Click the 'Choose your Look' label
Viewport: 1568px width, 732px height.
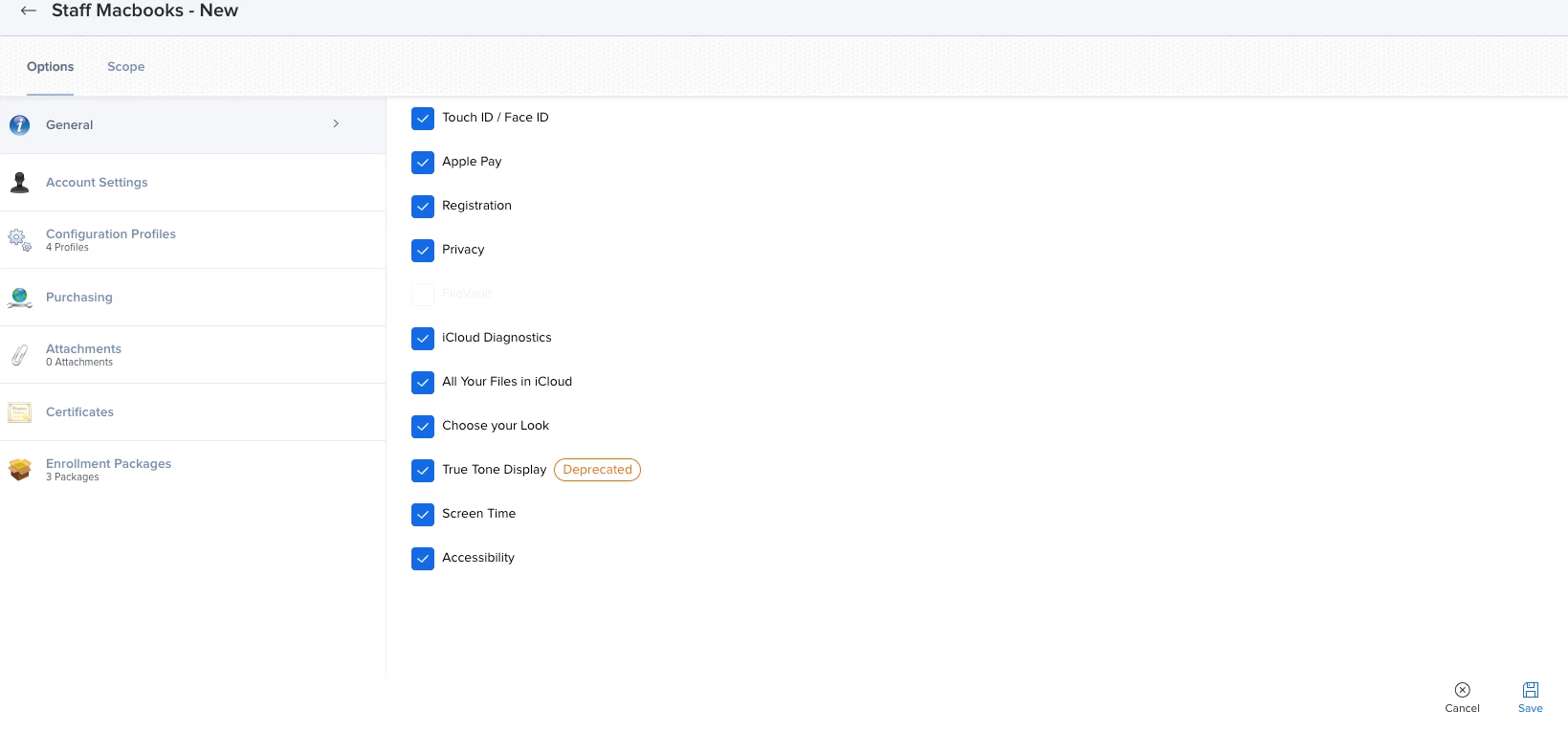tap(496, 426)
